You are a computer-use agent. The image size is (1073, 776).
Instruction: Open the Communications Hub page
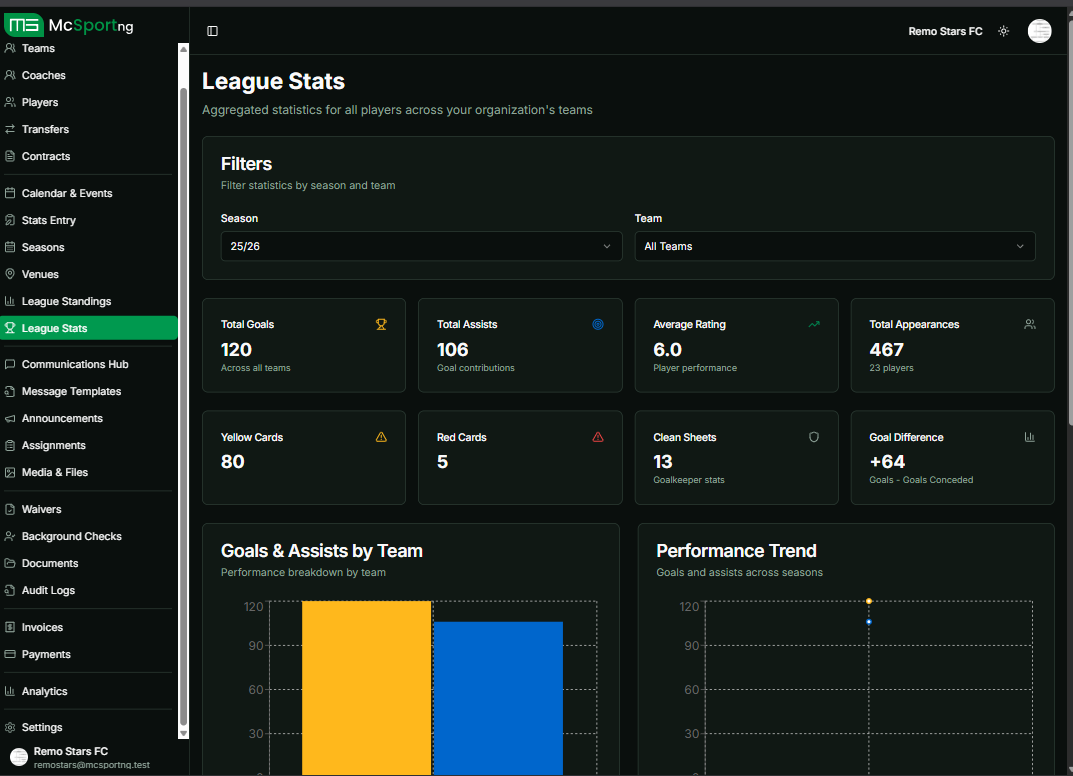pyautogui.click(x=74, y=364)
